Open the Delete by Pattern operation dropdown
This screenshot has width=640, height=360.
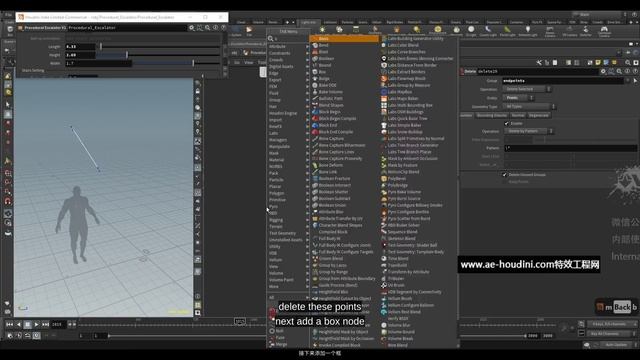point(529,131)
